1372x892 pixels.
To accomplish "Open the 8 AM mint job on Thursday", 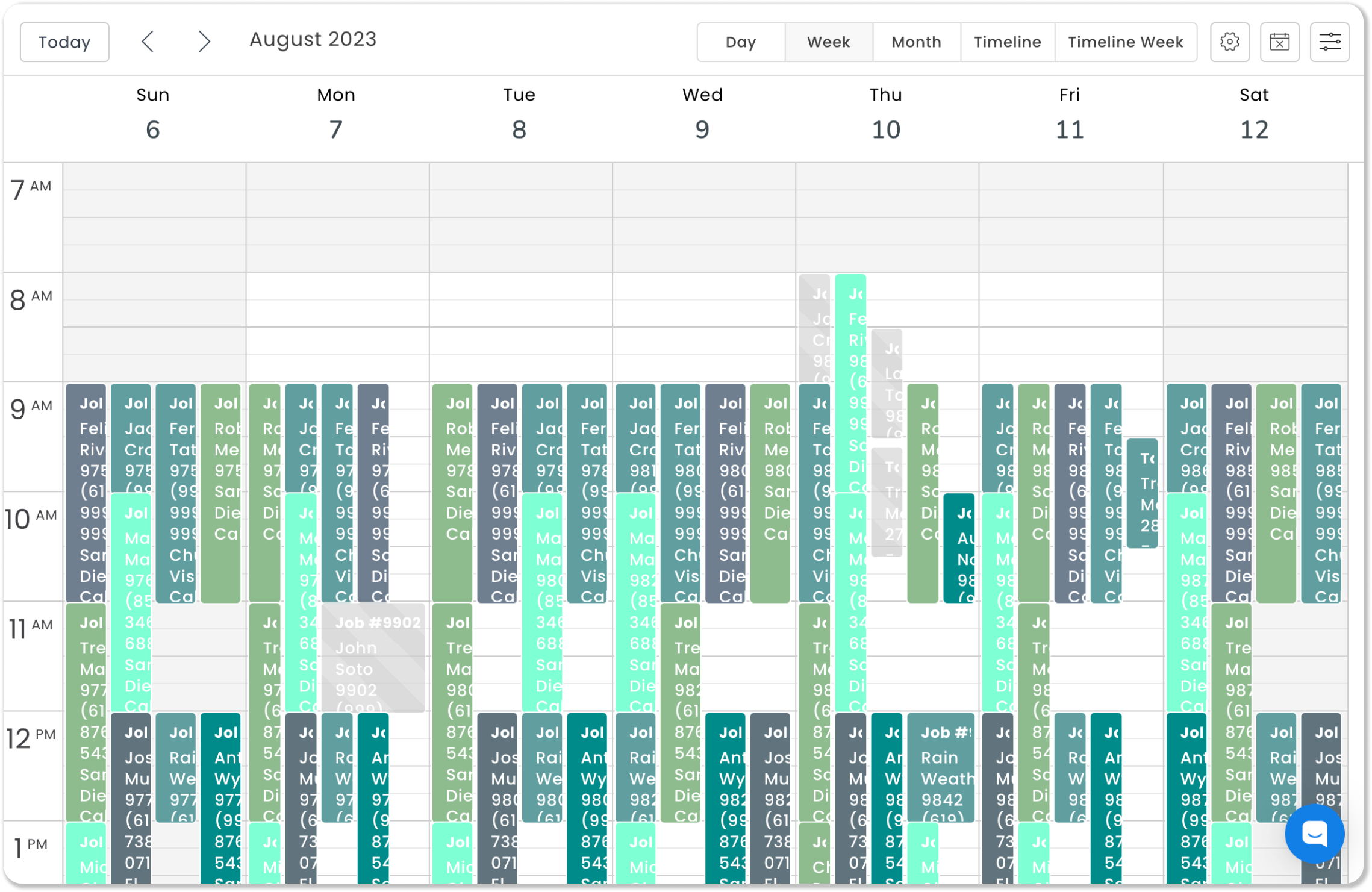I will pos(850,383).
